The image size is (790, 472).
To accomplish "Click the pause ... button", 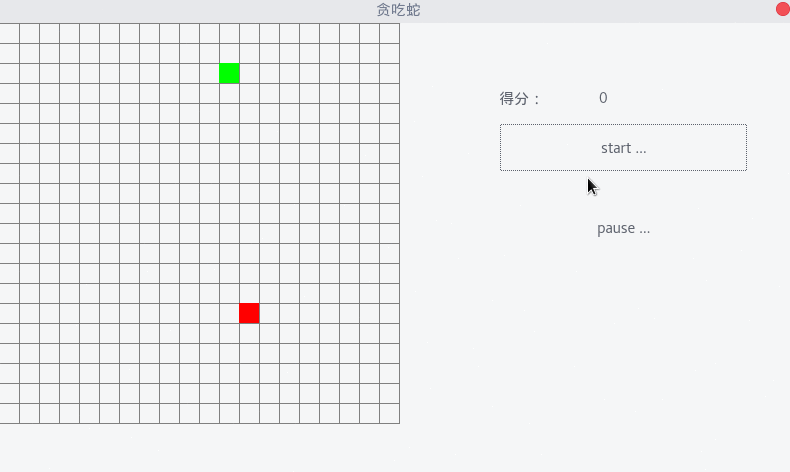I will point(623,228).
